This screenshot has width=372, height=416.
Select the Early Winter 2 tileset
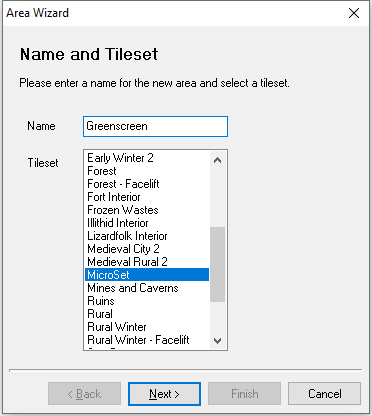(x=147, y=158)
